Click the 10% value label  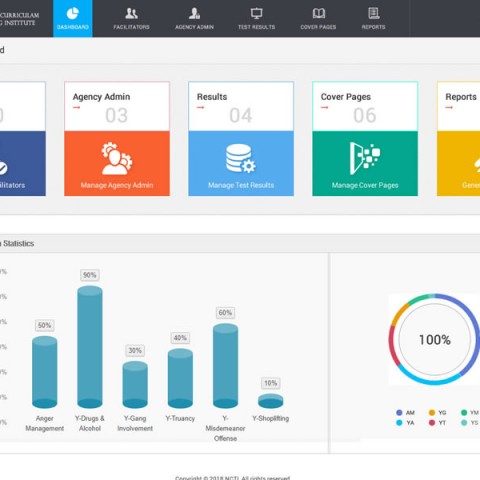click(271, 383)
